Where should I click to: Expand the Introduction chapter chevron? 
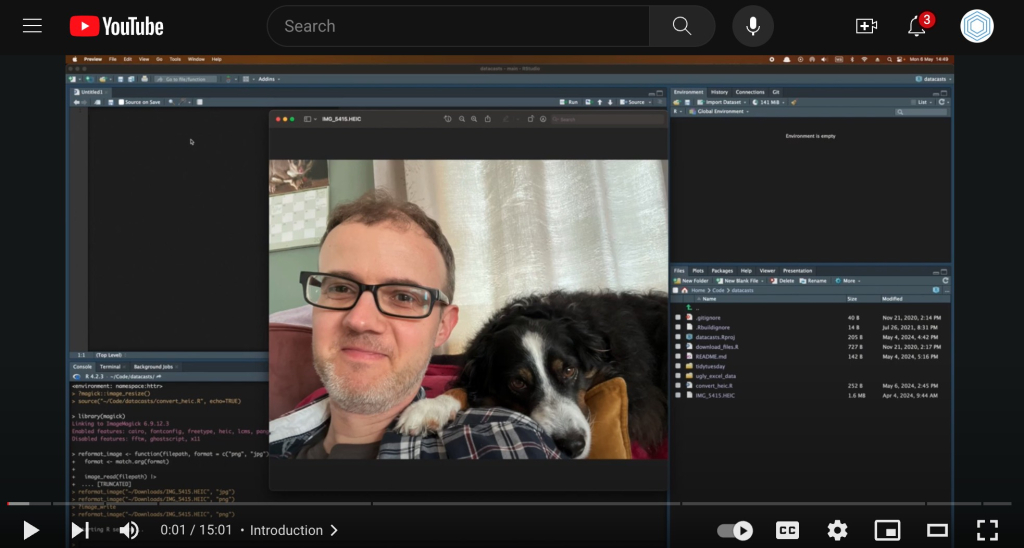click(x=334, y=530)
